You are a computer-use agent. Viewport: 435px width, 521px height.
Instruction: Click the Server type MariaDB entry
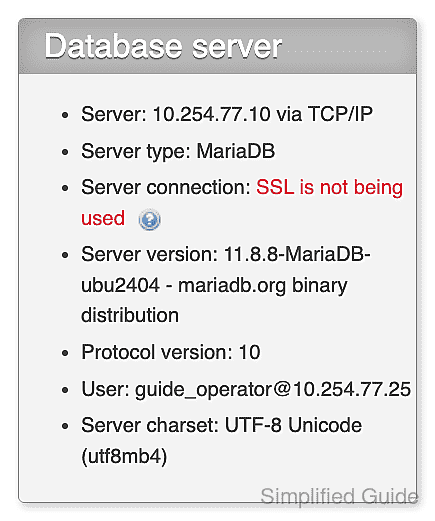coord(178,151)
